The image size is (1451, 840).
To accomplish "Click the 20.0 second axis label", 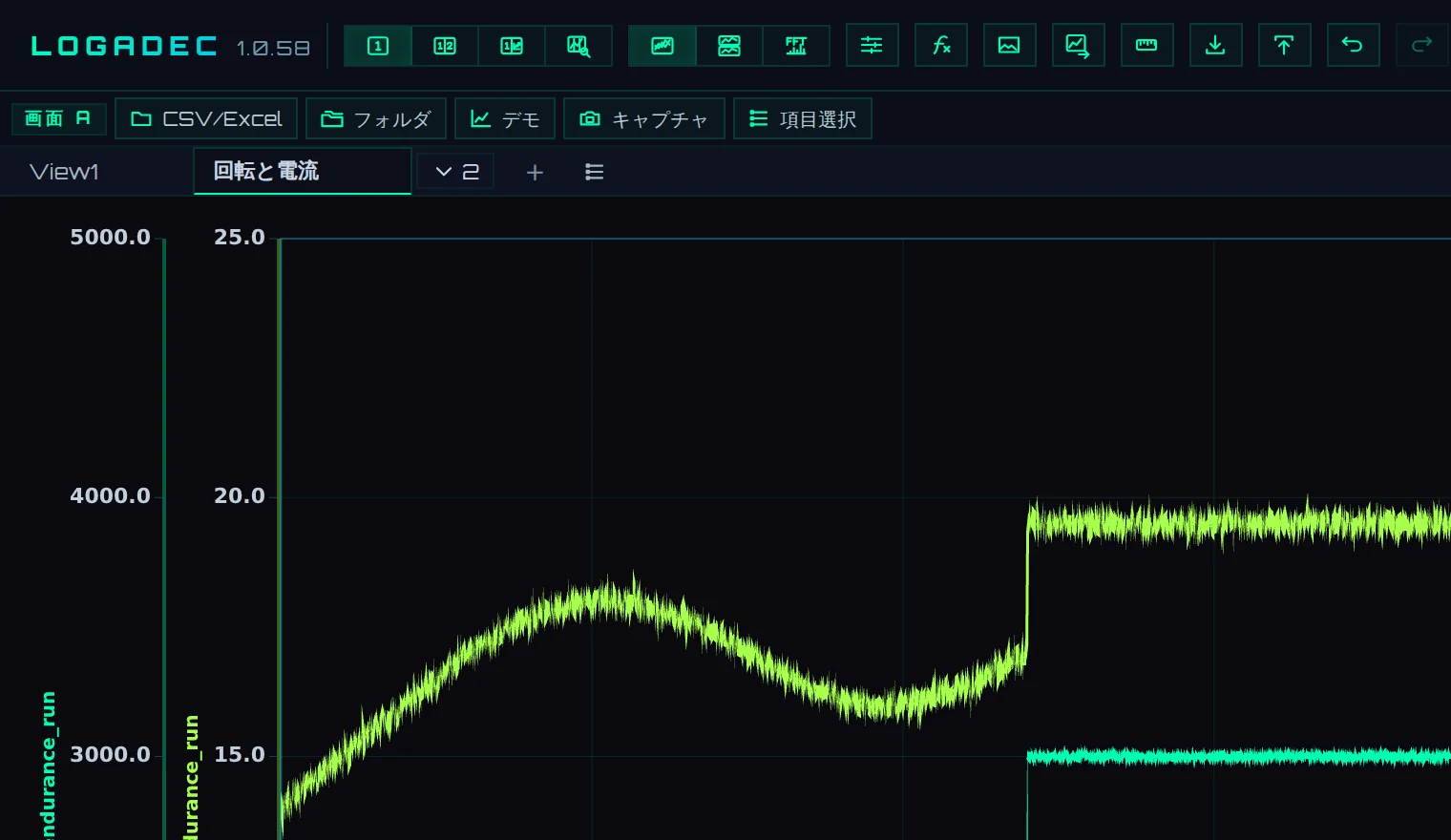I will (239, 495).
